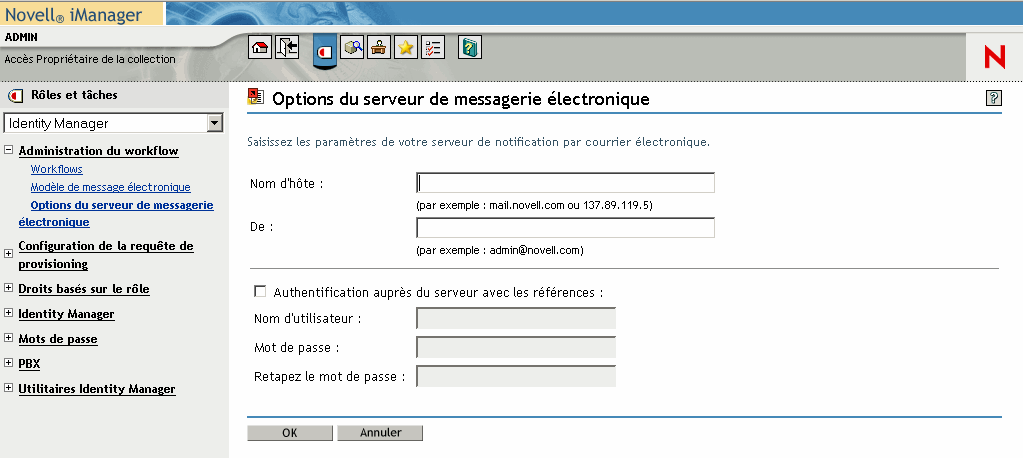Open the Configure (desk) toolbar icon
This screenshot has height=458, width=1023.
pyautogui.click(x=379, y=48)
